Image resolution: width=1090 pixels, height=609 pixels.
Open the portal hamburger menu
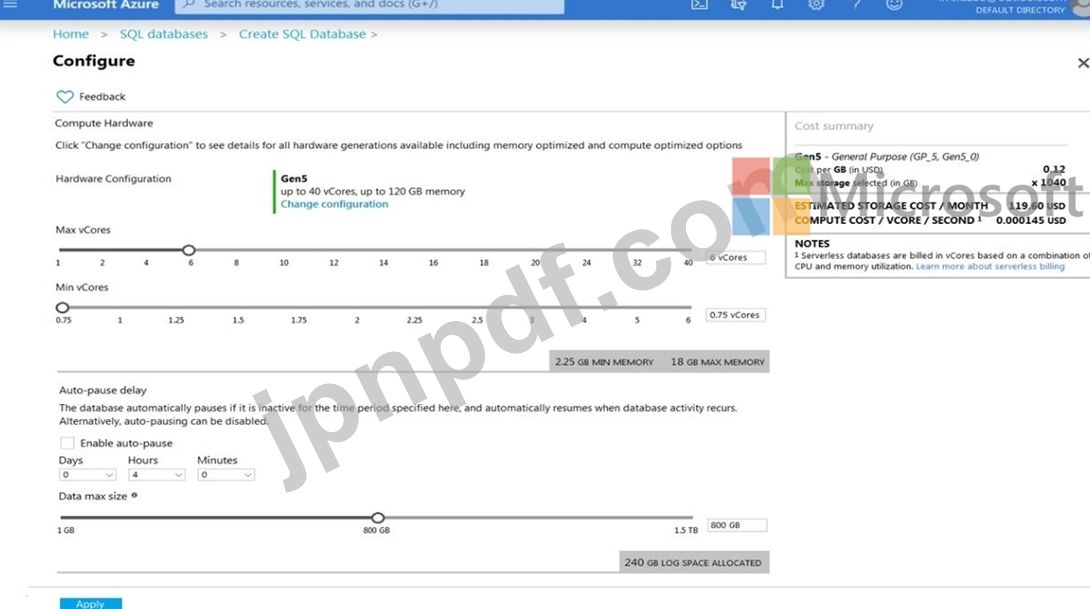[10, 4]
